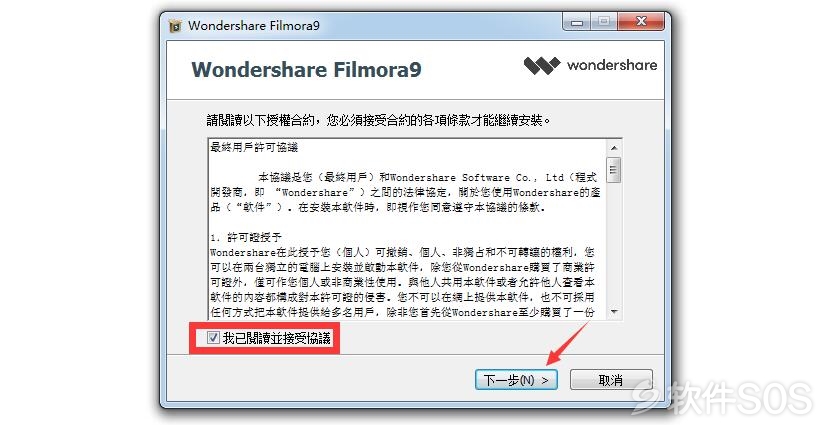Click the license agreement scrollbar thumb
Viewport: 826px width, 425px height.
coord(614,170)
